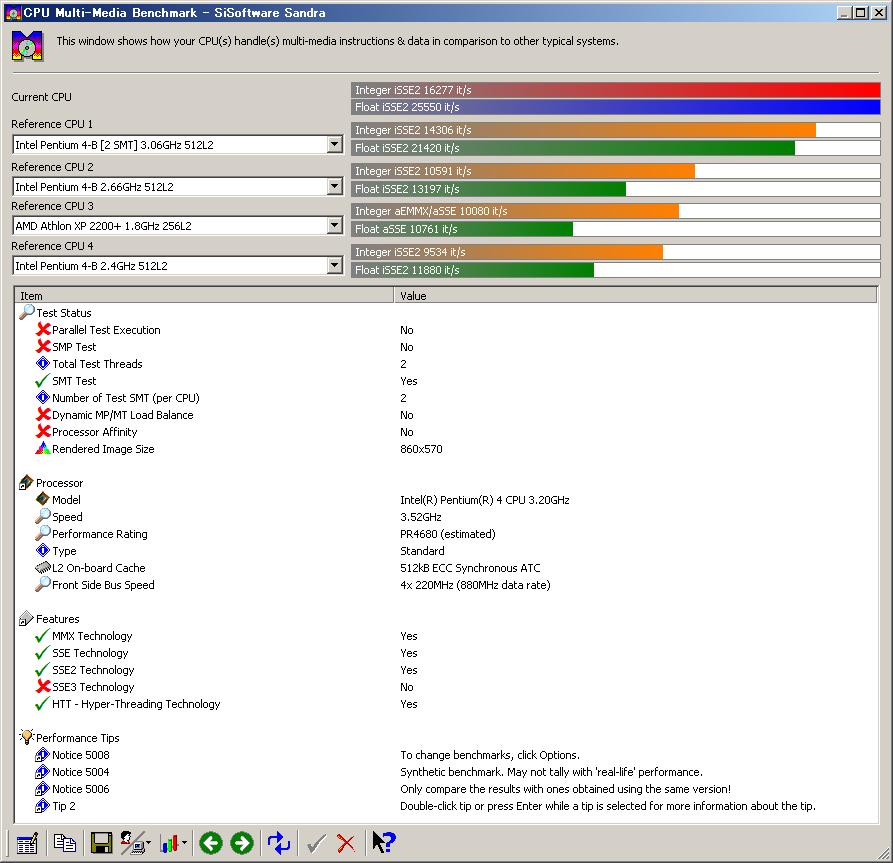Click the value PR4680 (estimated)

[x=448, y=534]
